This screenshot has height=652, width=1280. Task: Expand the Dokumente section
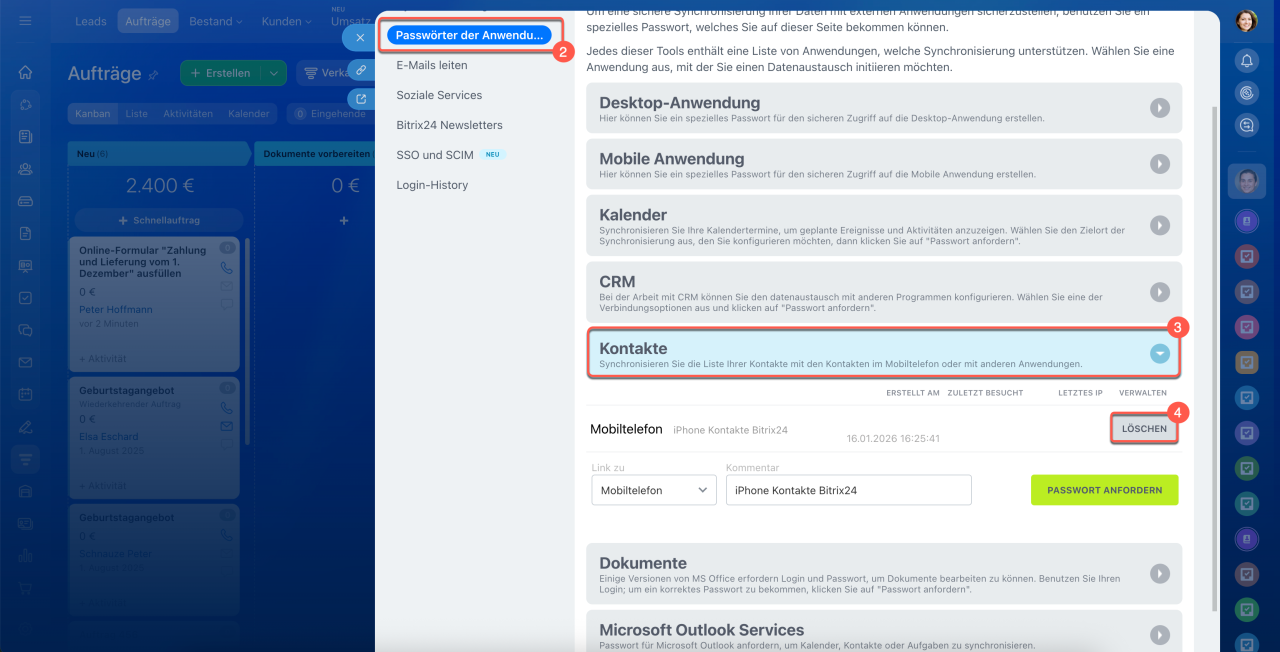pos(1160,573)
